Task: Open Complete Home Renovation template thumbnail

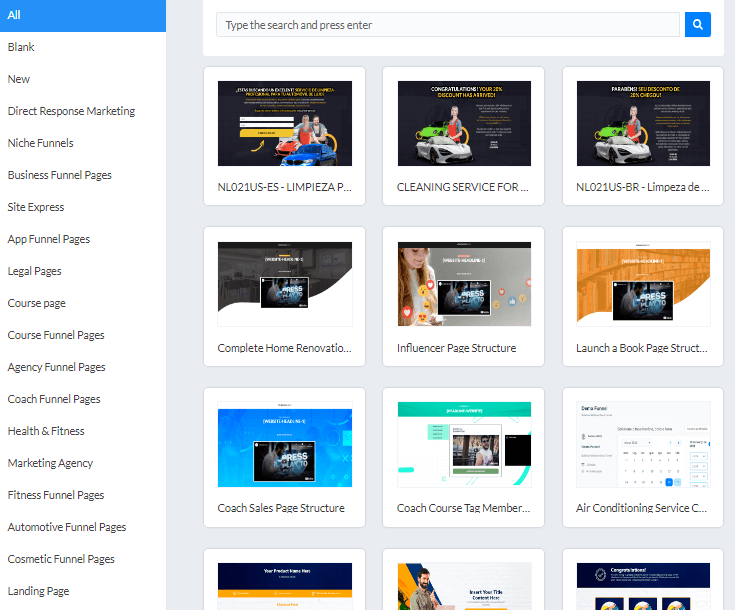Action: 285,284
